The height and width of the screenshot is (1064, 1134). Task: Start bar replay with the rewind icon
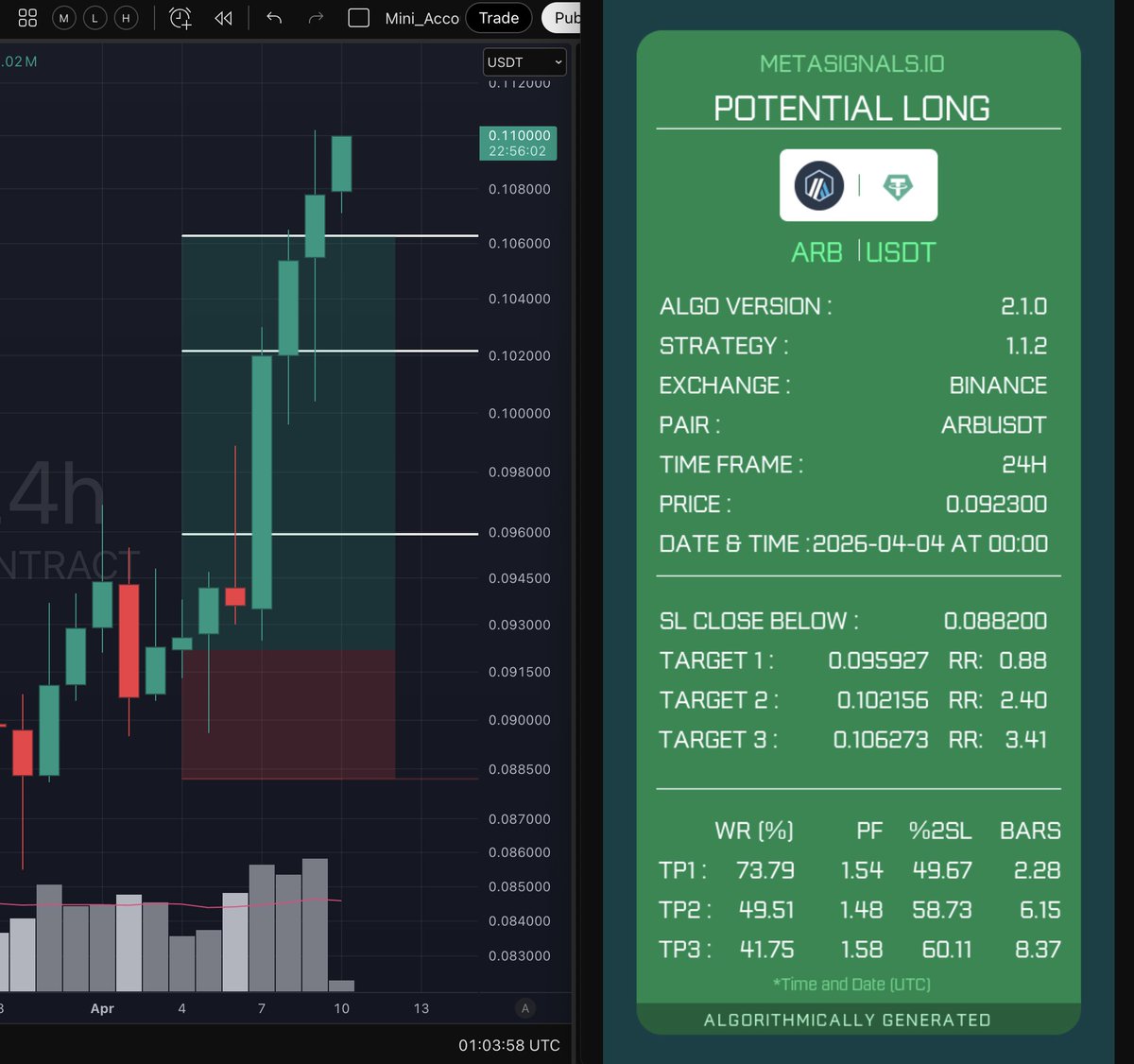click(224, 18)
